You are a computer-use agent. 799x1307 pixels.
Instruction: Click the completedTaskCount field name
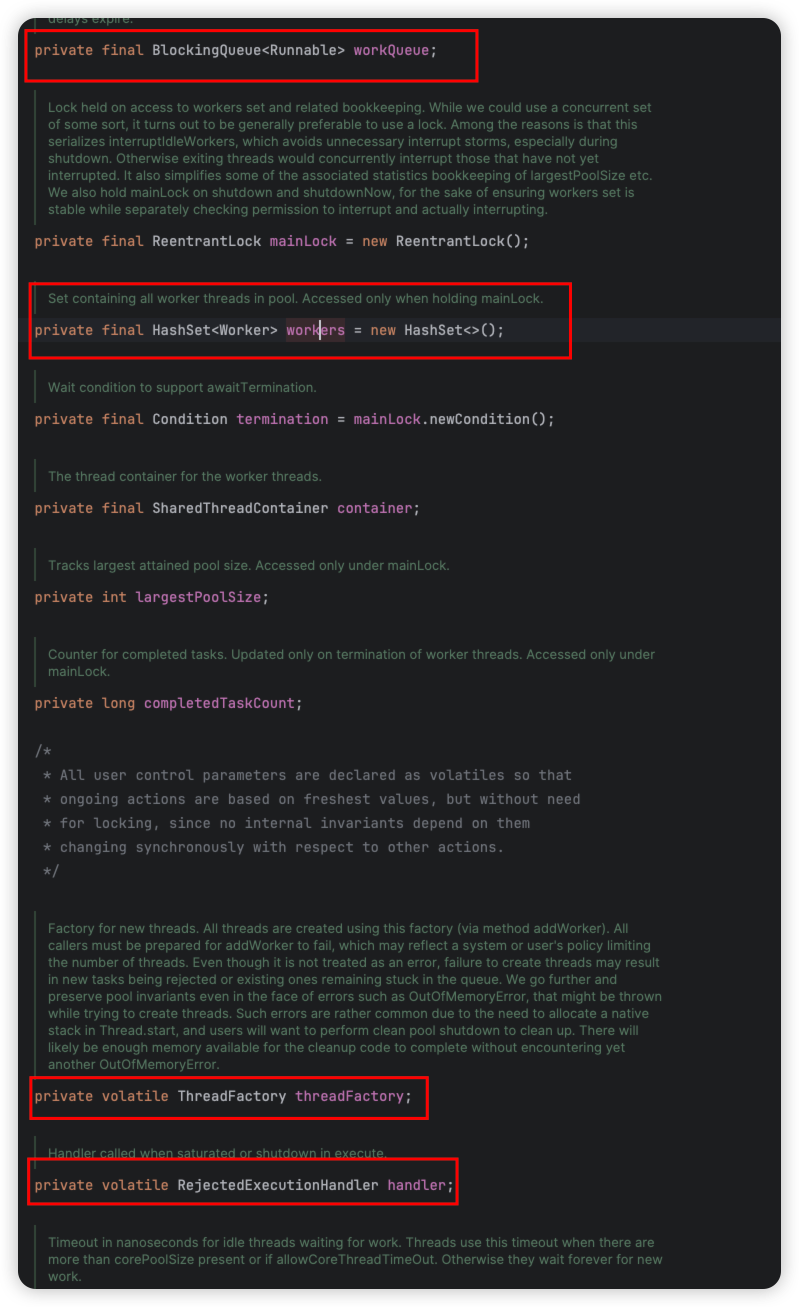click(x=219, y=703)
